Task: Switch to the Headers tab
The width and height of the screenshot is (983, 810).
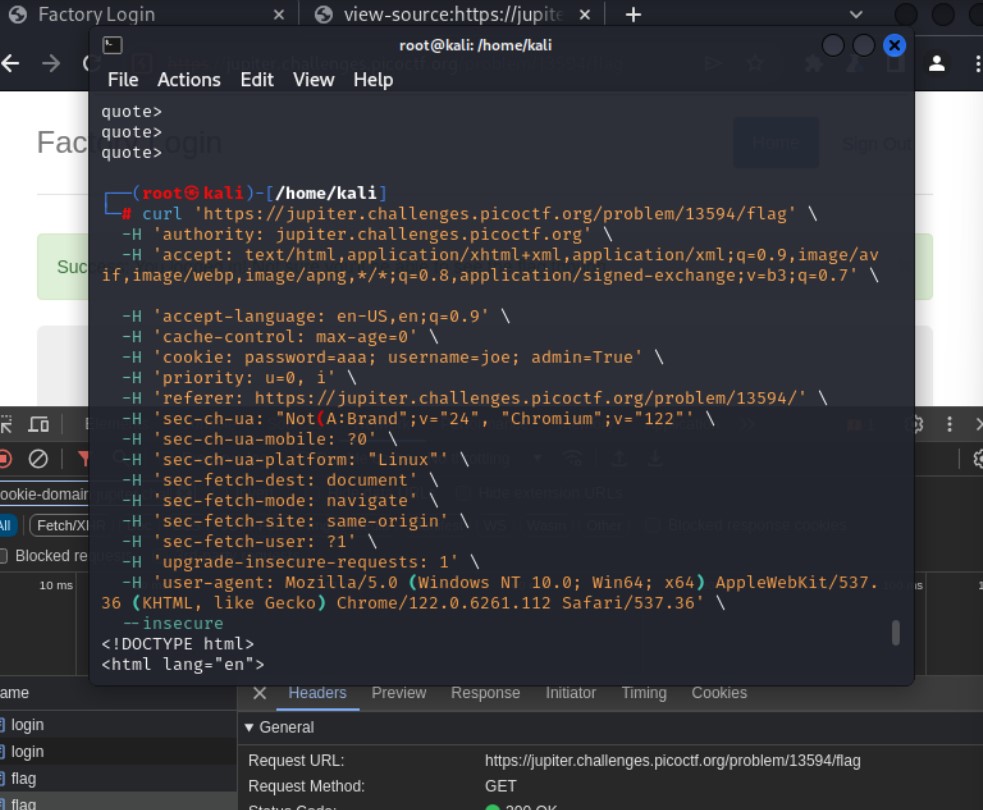Action: pyautogui.click(x=317, y=693)
